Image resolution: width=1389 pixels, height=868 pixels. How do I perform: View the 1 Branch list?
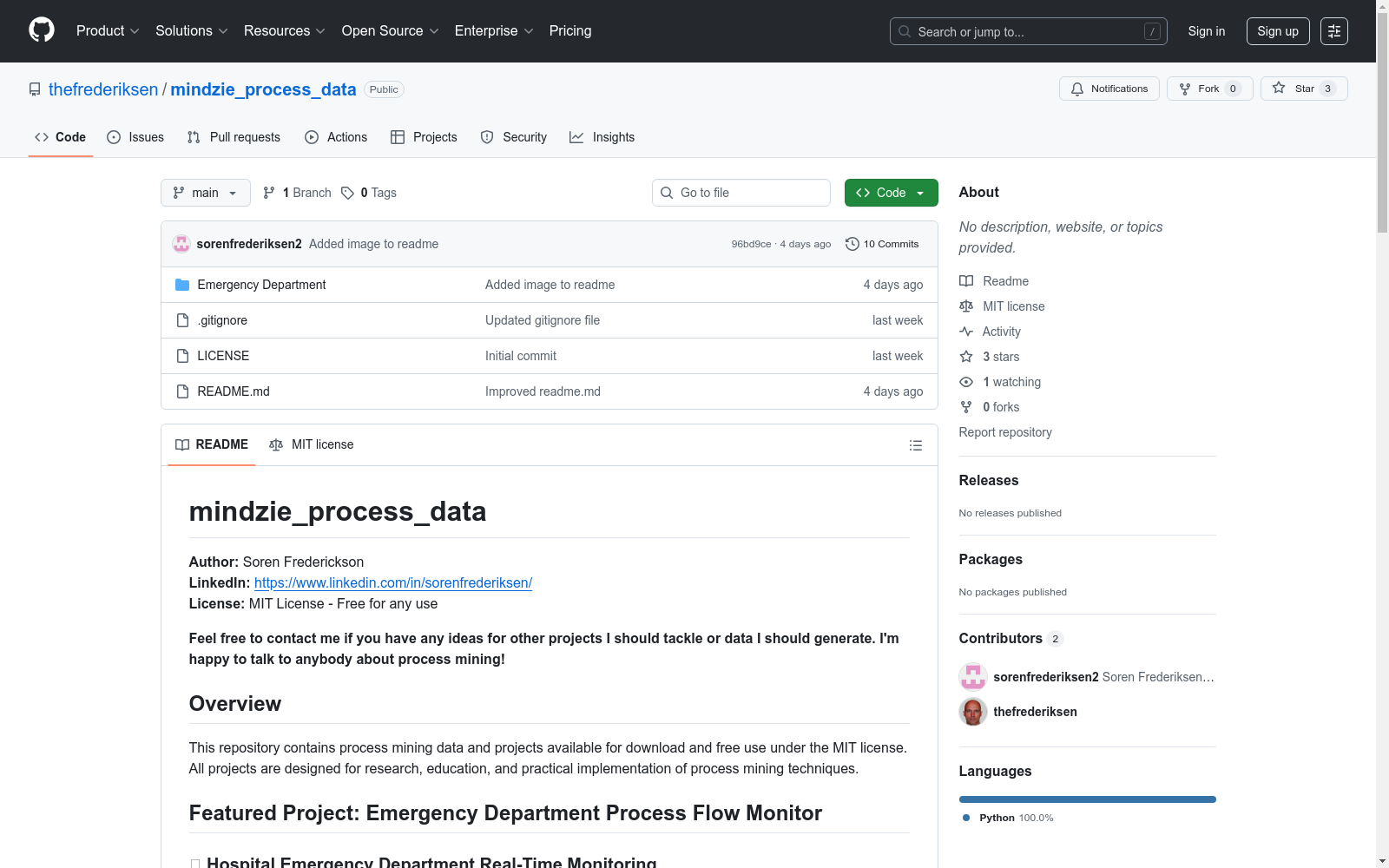[x=297, y=193]
